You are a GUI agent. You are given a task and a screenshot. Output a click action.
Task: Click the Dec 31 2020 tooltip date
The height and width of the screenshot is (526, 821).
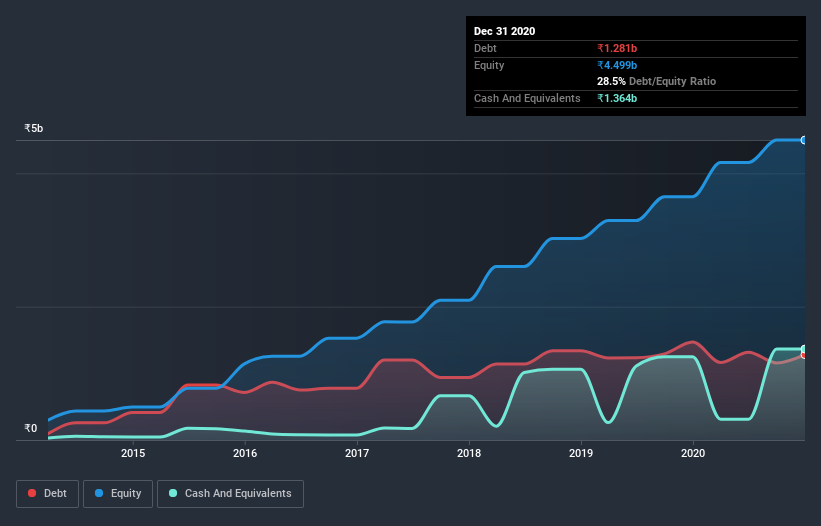[x=504, y=31]
